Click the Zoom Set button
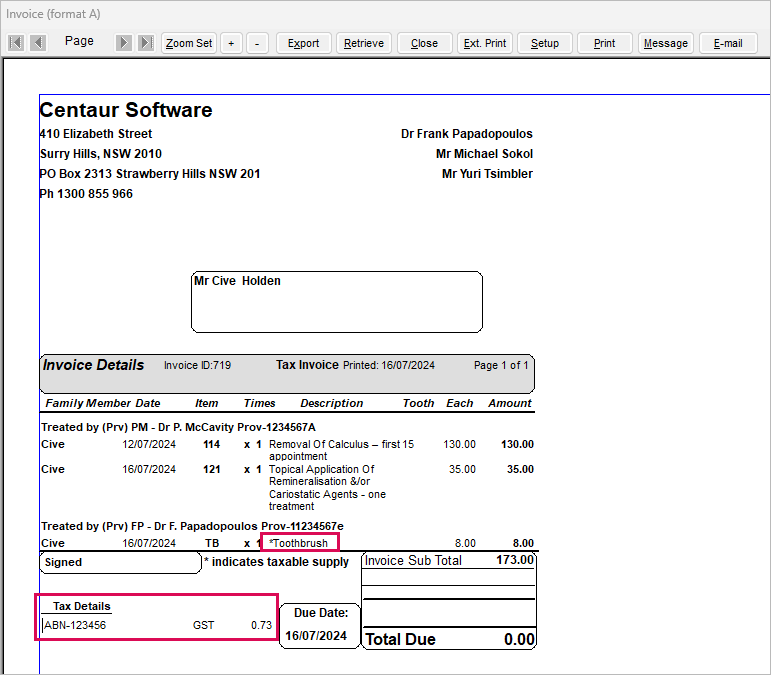 [189, 43]
